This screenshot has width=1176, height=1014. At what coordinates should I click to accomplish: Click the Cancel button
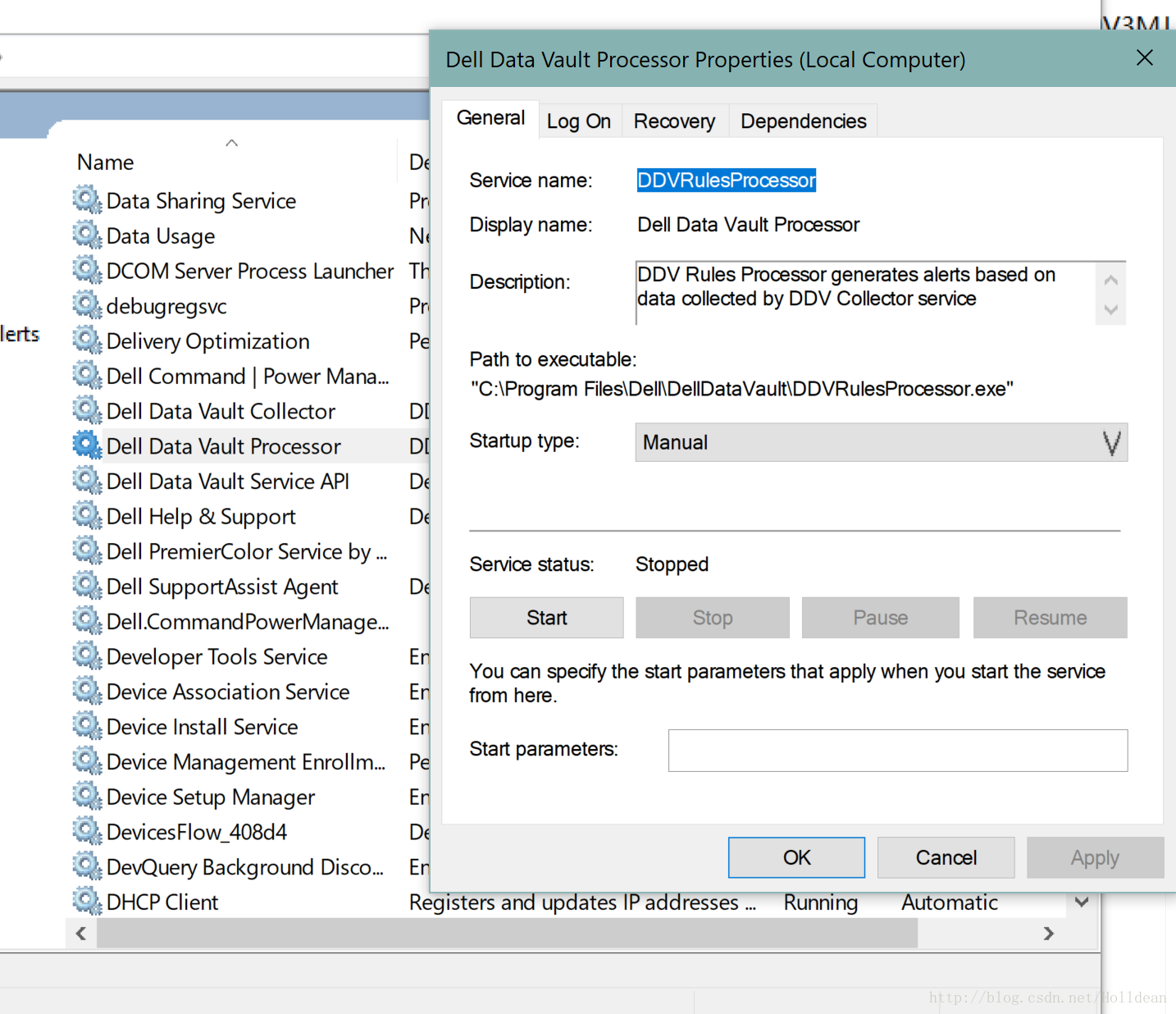click(x=946, y=858)
